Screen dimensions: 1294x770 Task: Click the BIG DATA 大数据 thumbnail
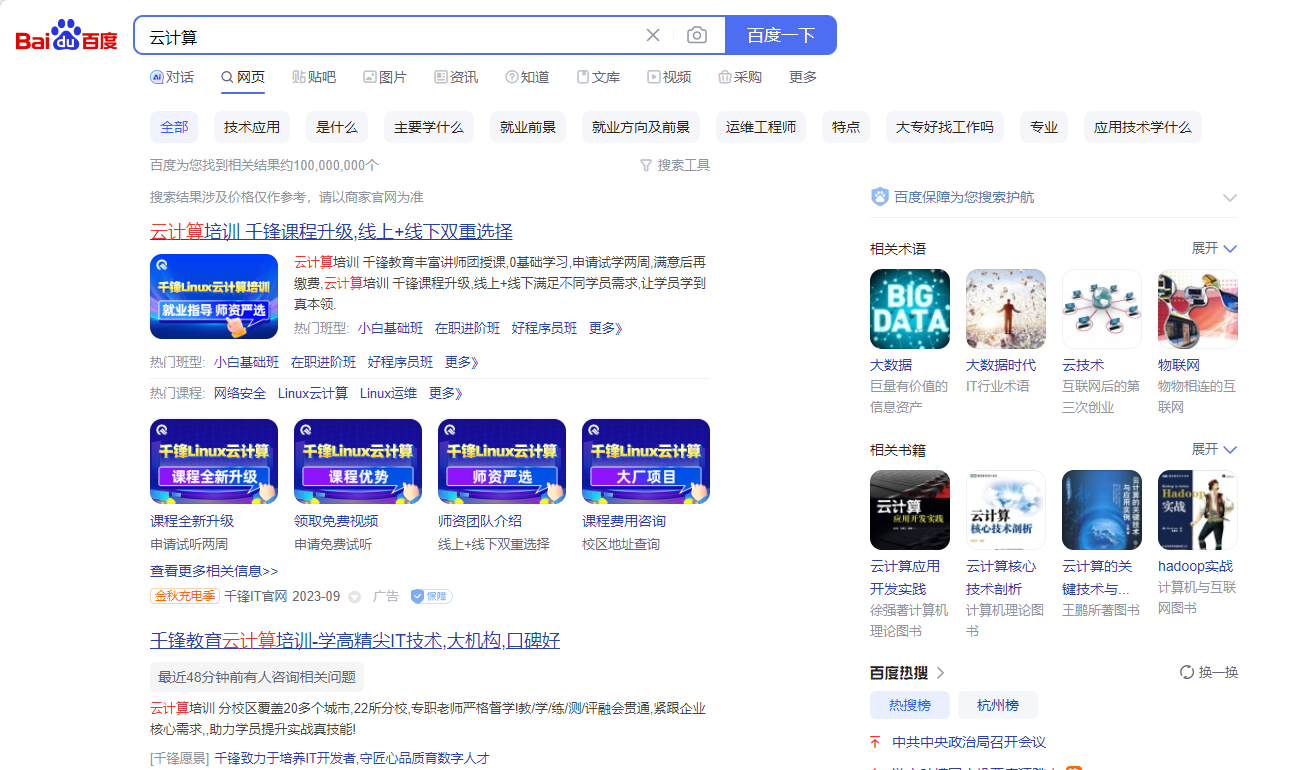point(910,309)
